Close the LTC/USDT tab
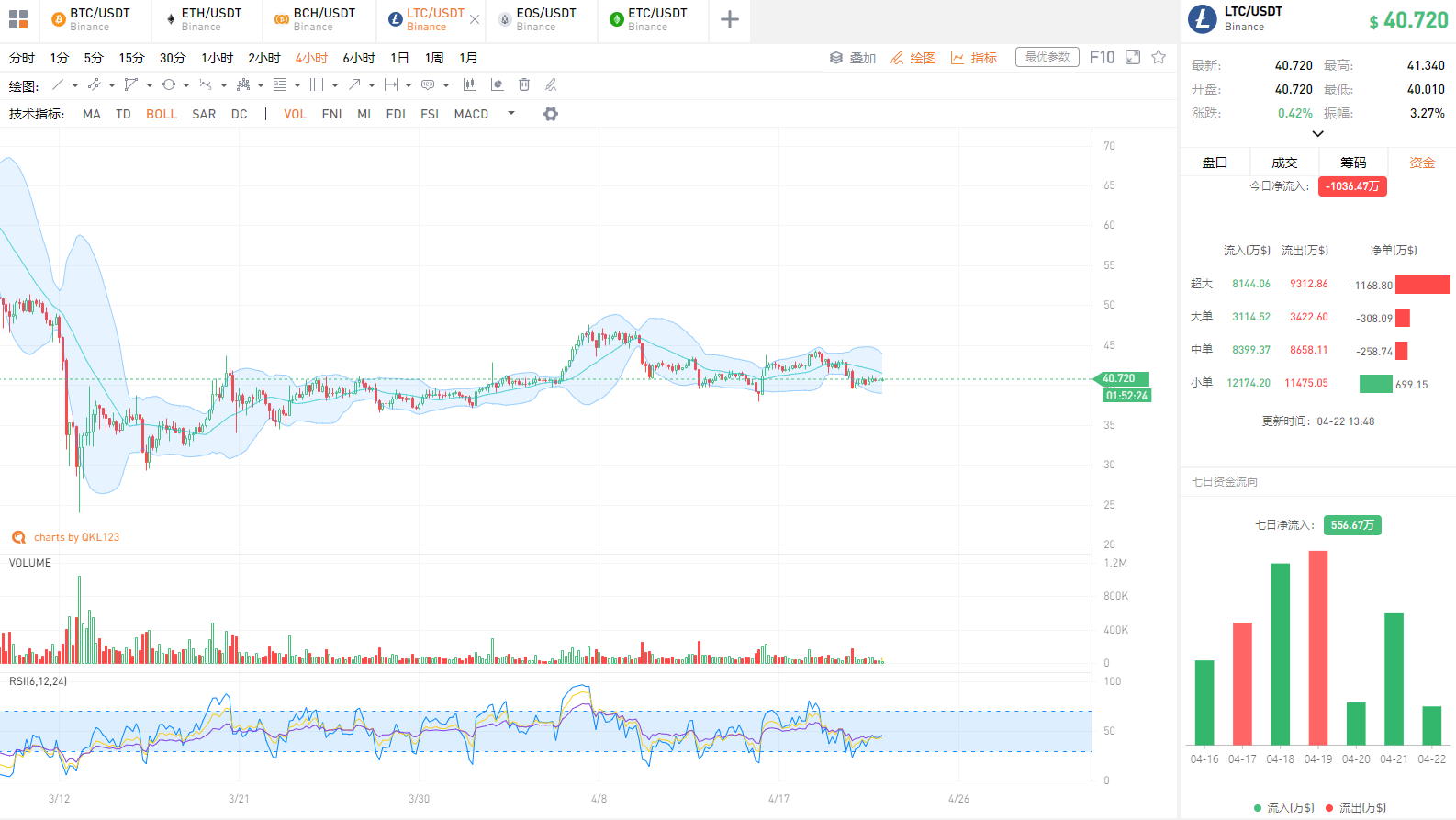The image size is (1456, 820). pyautogui.click(x=475, y=19)
